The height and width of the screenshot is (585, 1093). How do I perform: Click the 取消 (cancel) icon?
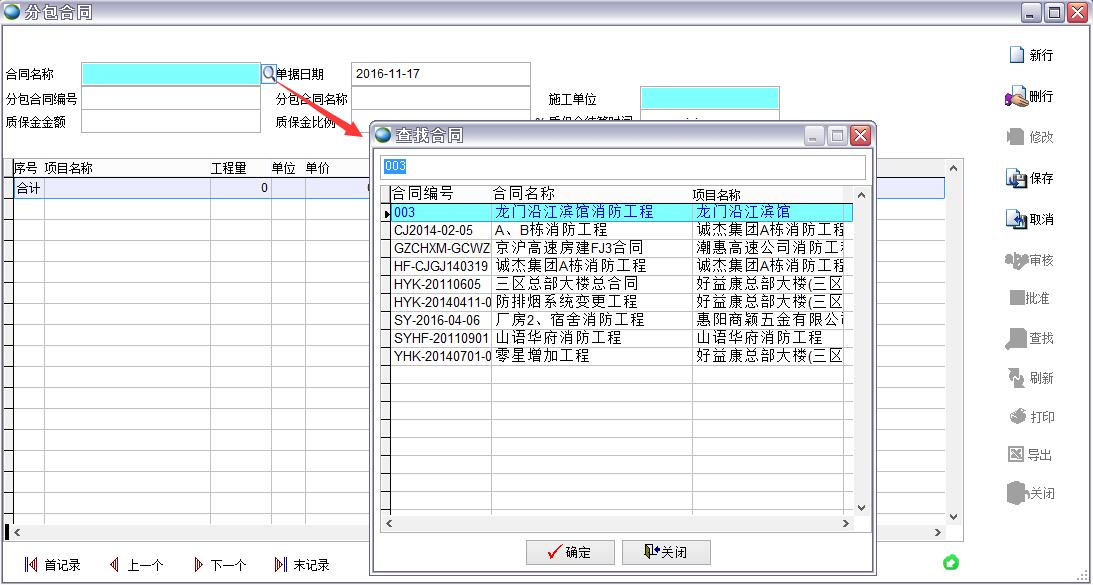[1017, 220]
